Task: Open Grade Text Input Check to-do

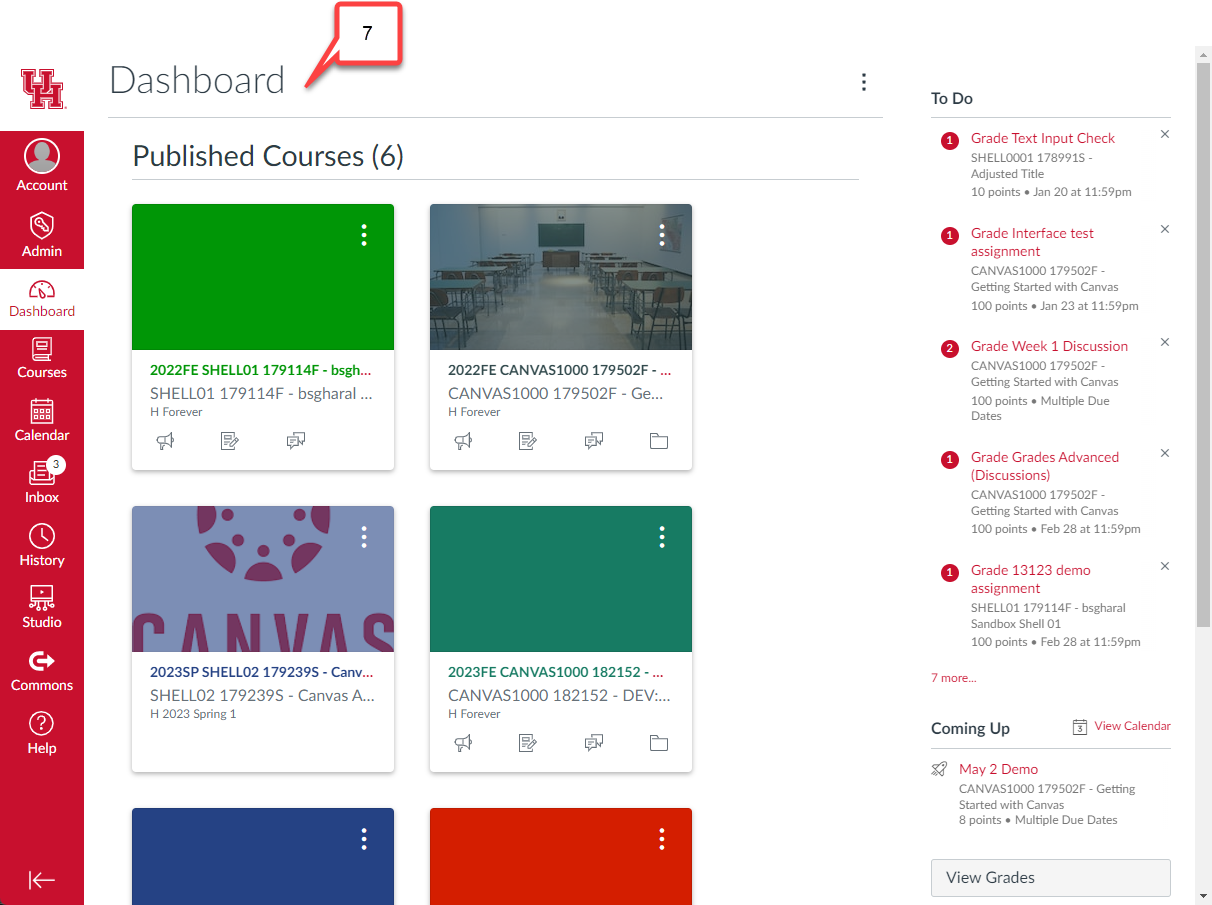Action: point(1043,139)
